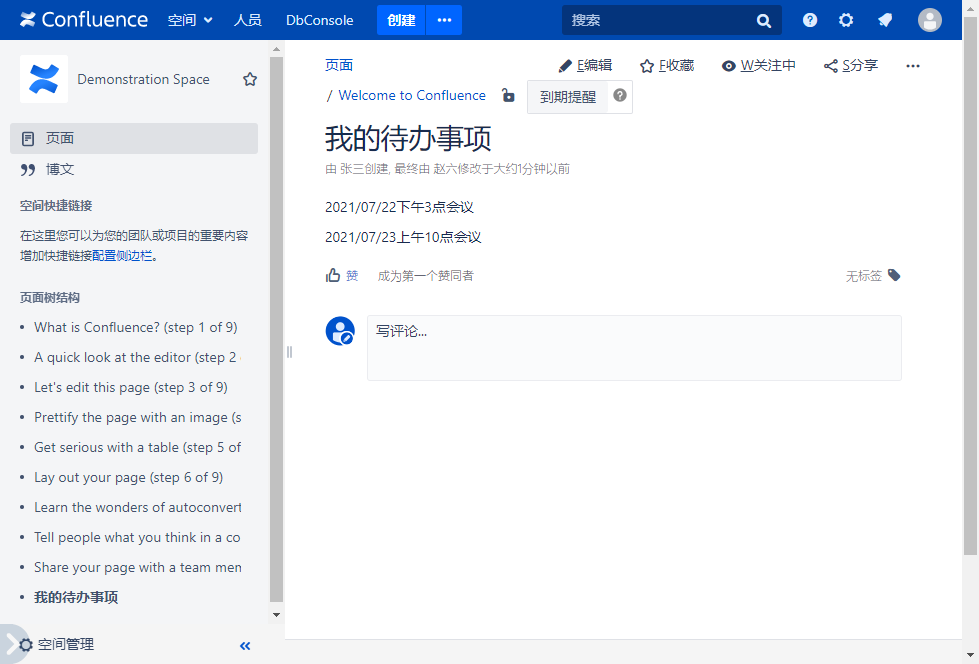
Task: Open the more options ellipsis beside 创建
Action: [444, 20]
